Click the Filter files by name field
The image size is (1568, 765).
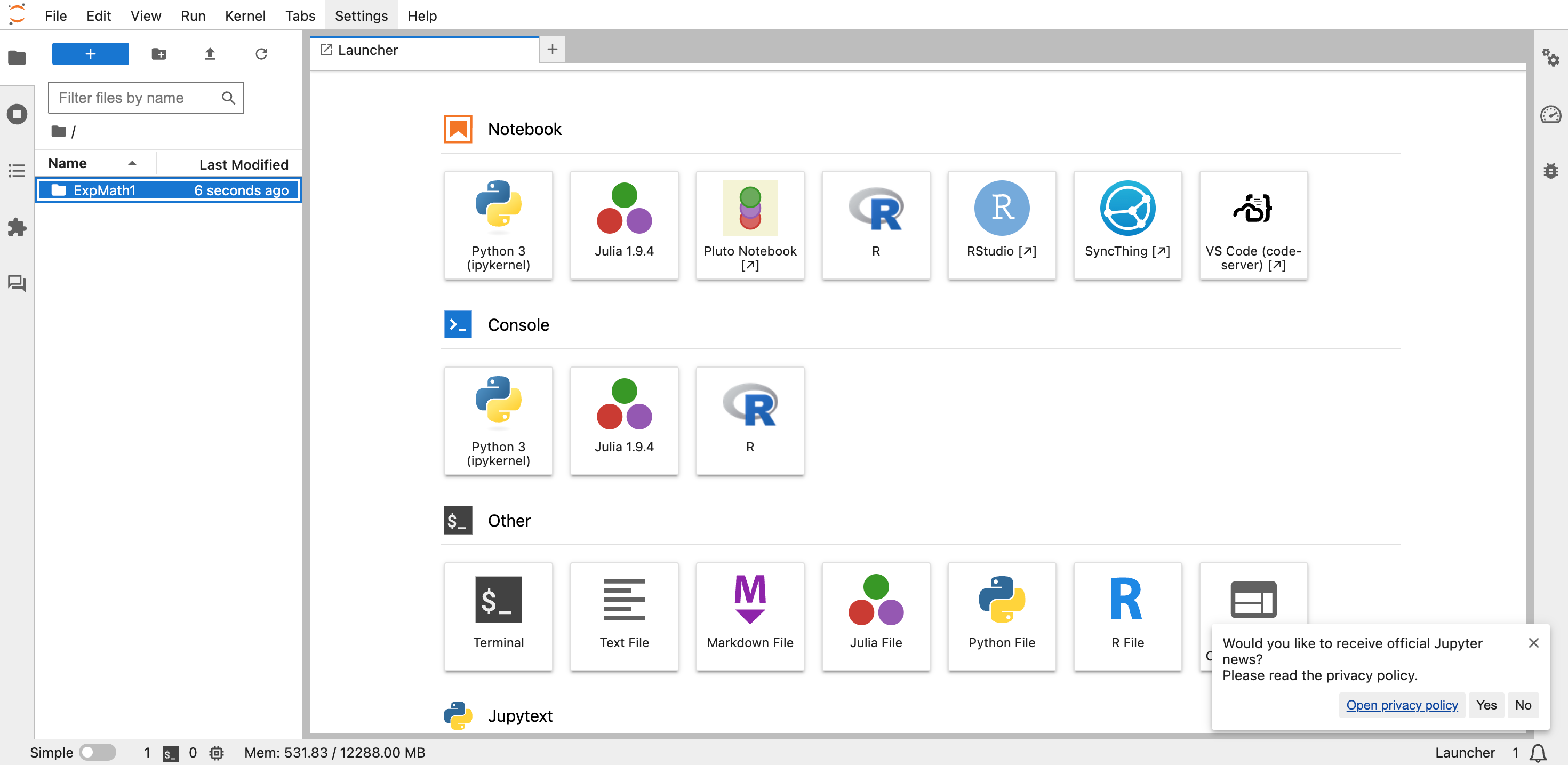tap(146, 98)
